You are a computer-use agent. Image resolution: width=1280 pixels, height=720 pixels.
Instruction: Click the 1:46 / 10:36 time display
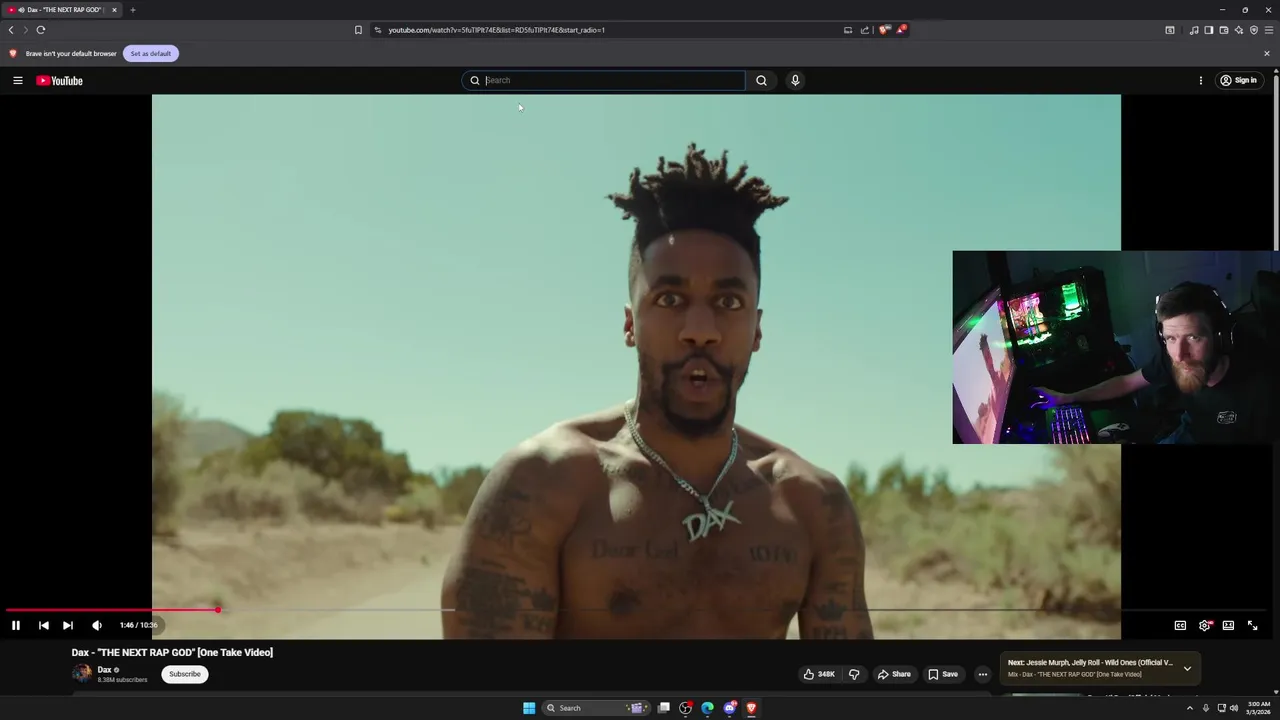tap(138, 625)
